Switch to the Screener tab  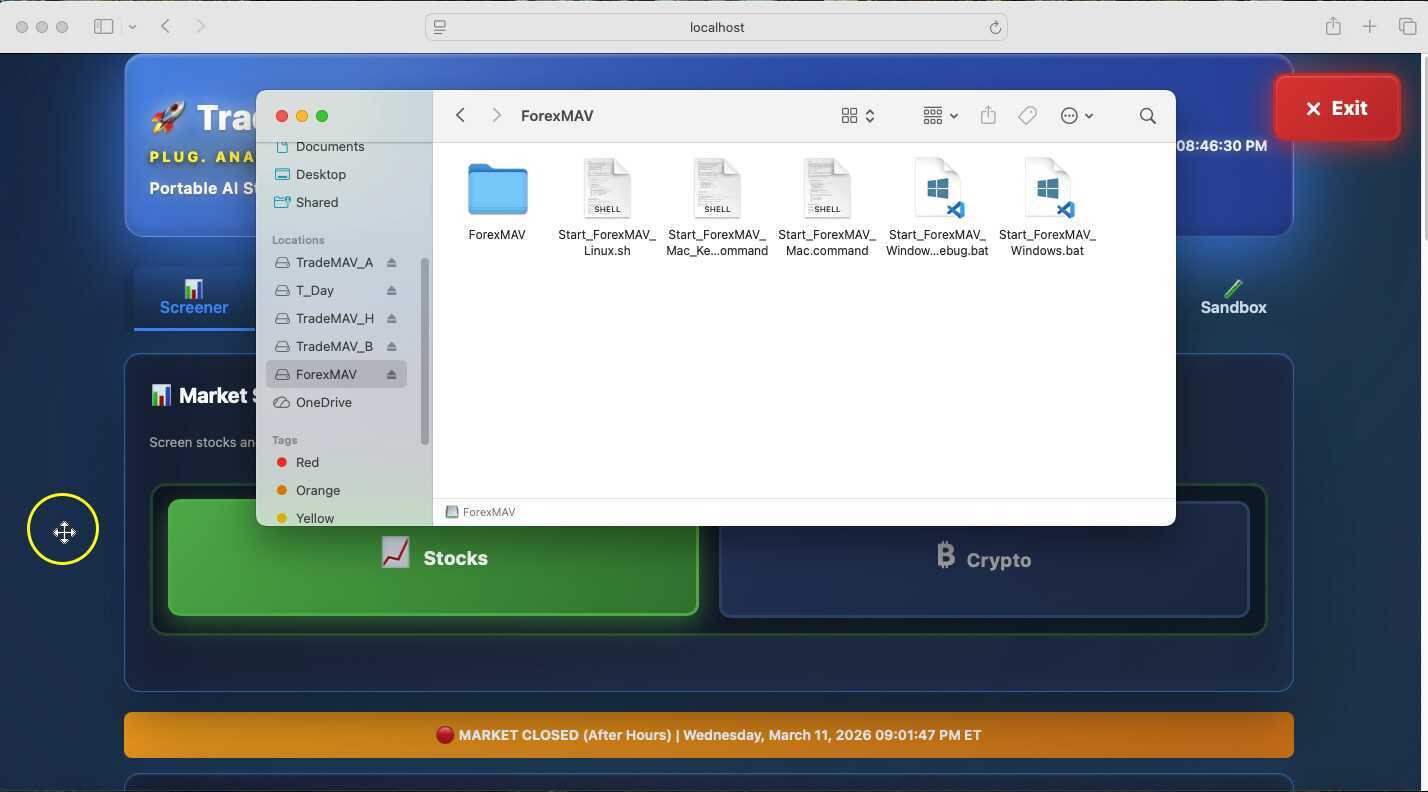click(194, 298)
